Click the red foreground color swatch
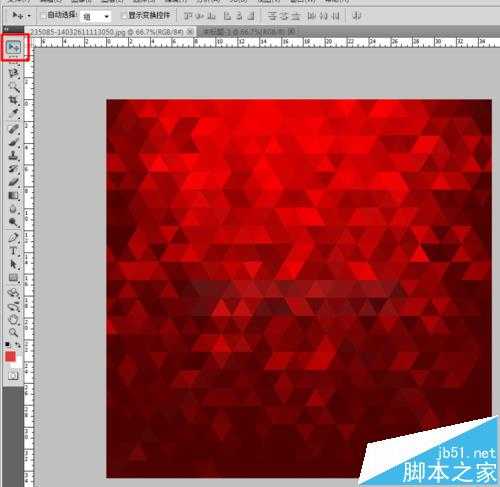Image resolution: width=500 pixels, height=487 pixels. 10,357
